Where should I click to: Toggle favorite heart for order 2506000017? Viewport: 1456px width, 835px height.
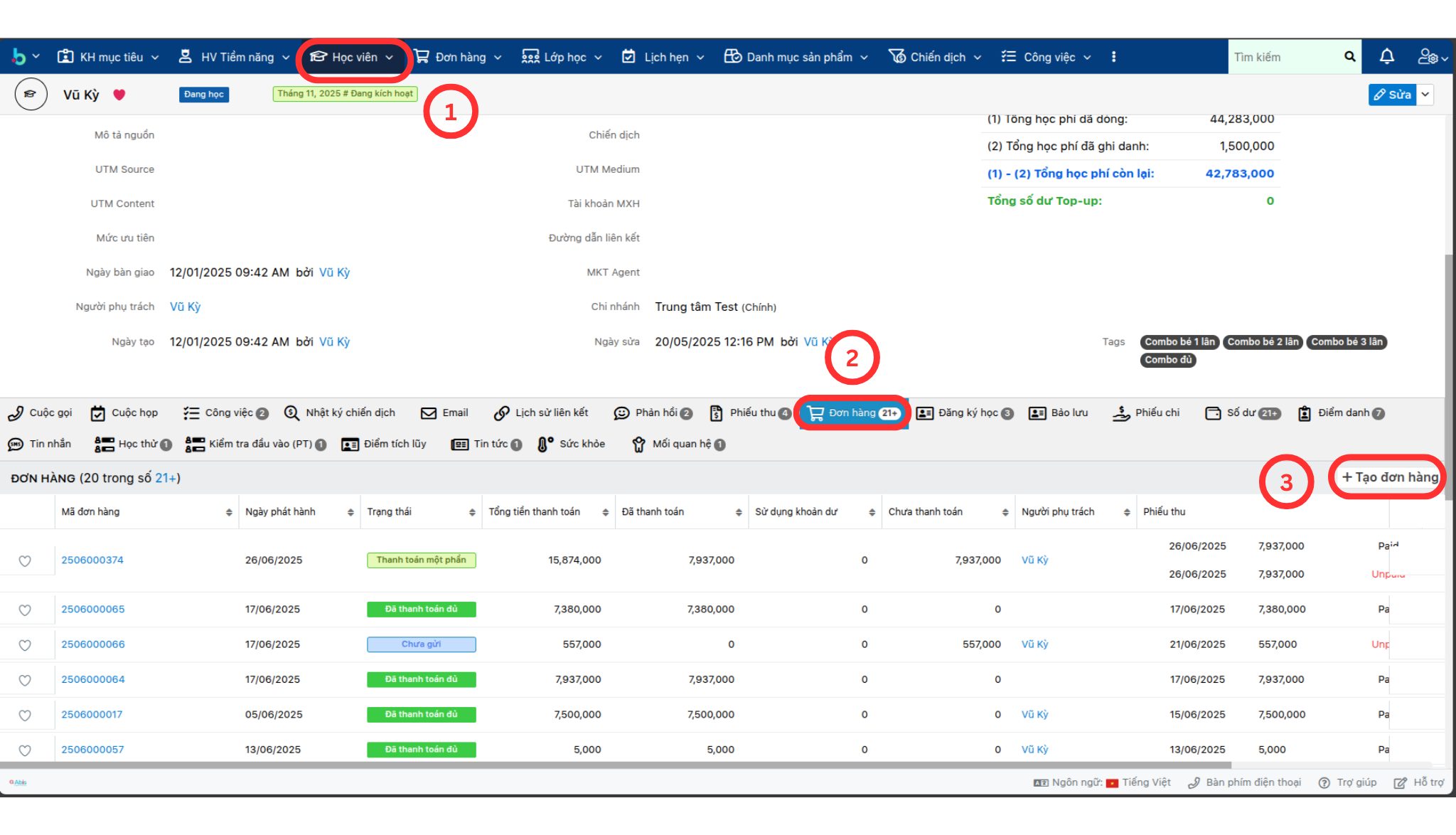[x=25, y=715]
